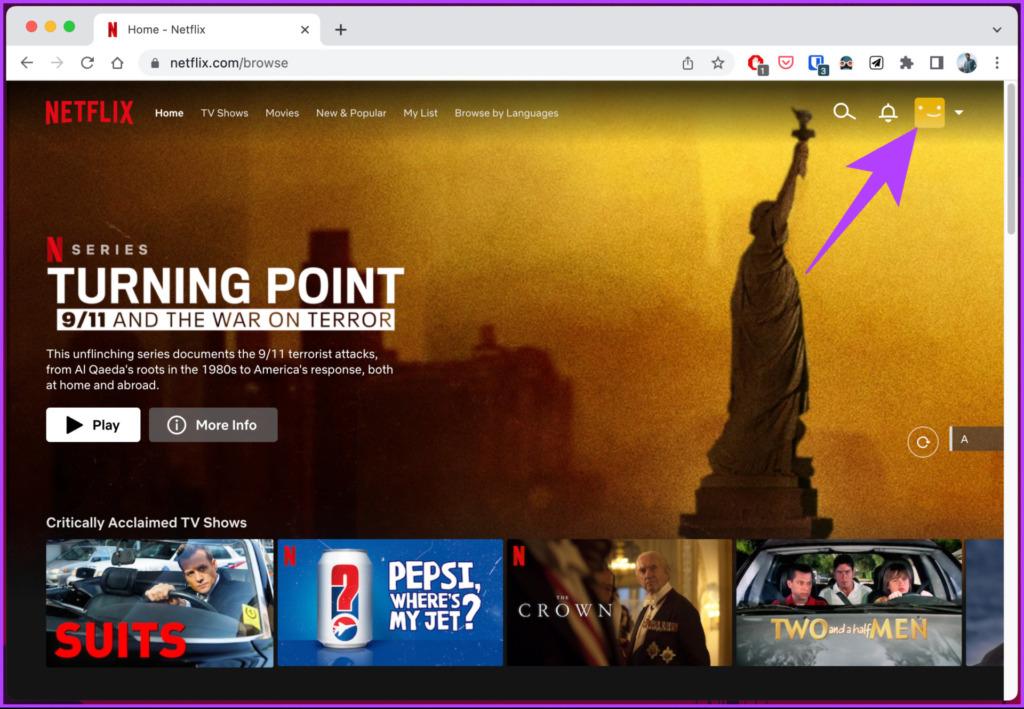Select the Home - Netflix tab
The image size is (1024, 709).
208,29
